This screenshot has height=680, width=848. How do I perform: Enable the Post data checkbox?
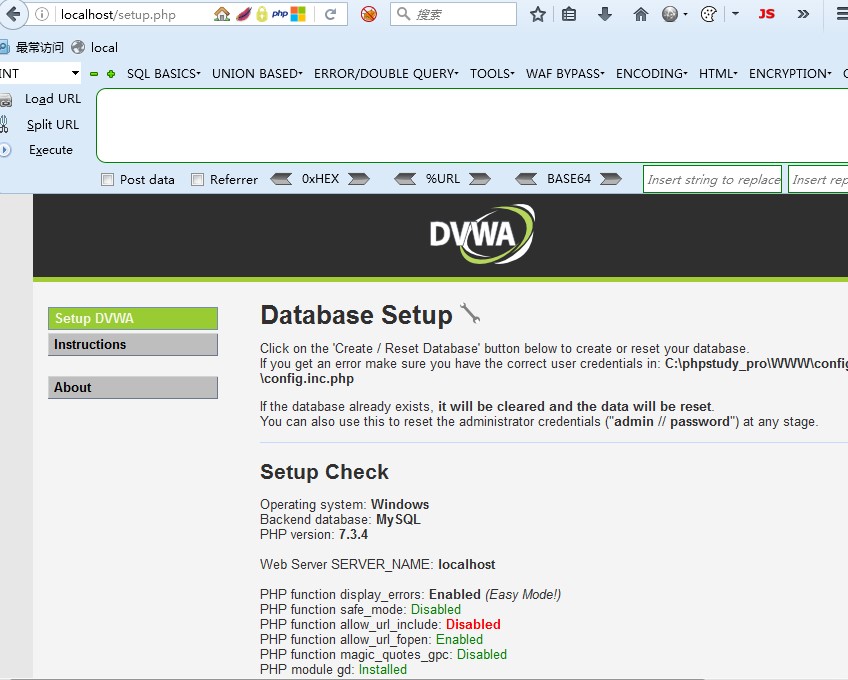107,180
